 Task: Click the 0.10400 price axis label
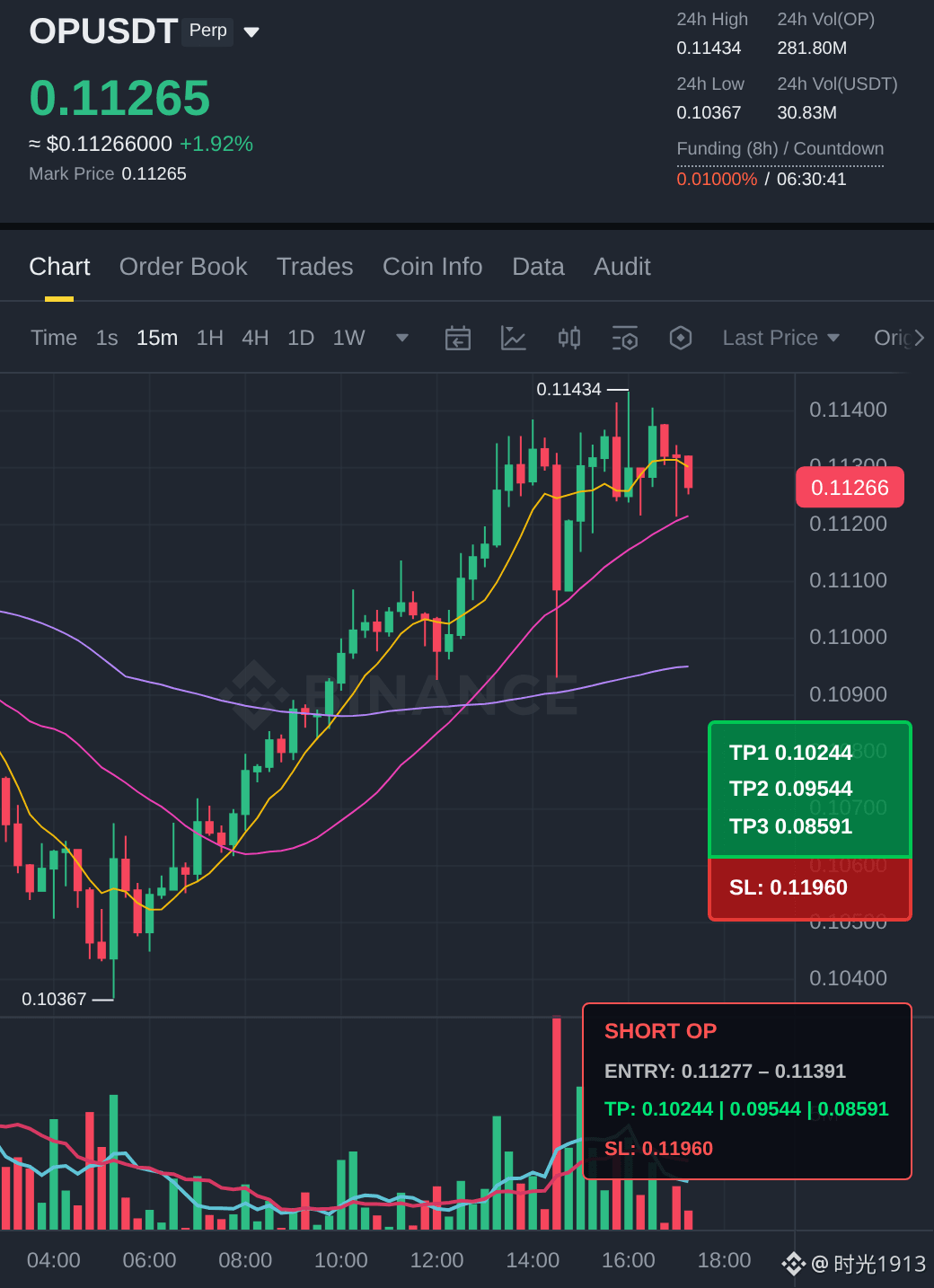tap(848, 979)
